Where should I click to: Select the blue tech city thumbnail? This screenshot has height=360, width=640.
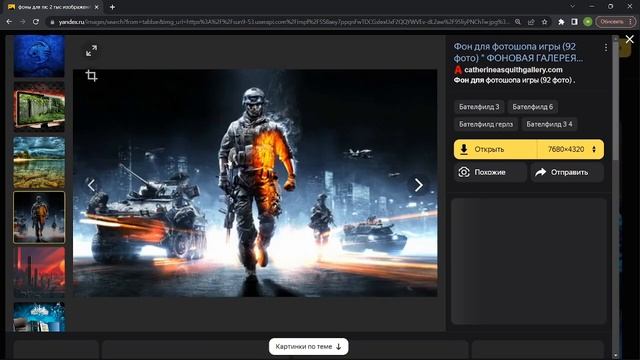click(x=39, y=317)
